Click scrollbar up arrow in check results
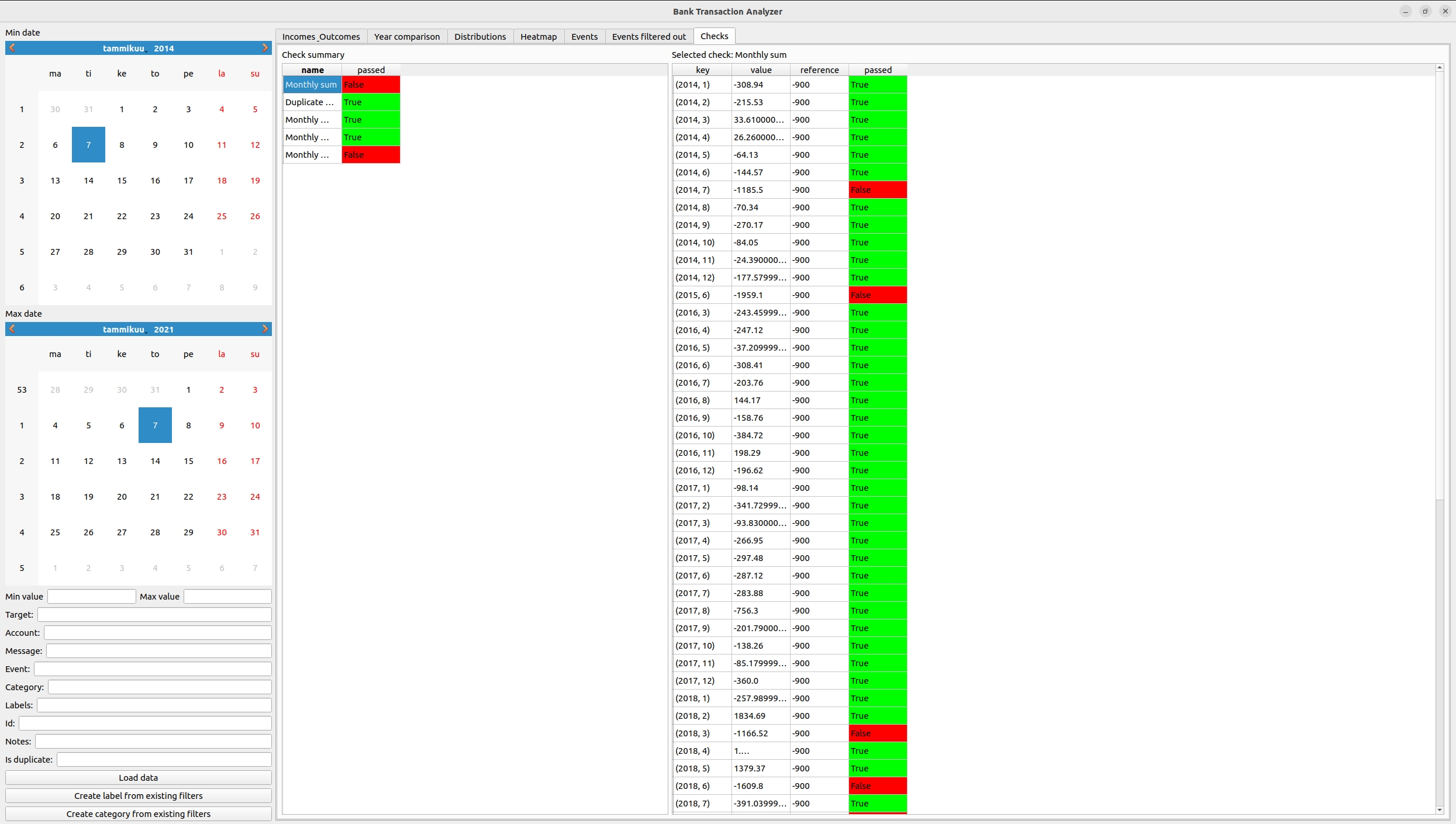 tap(1440, 68)
